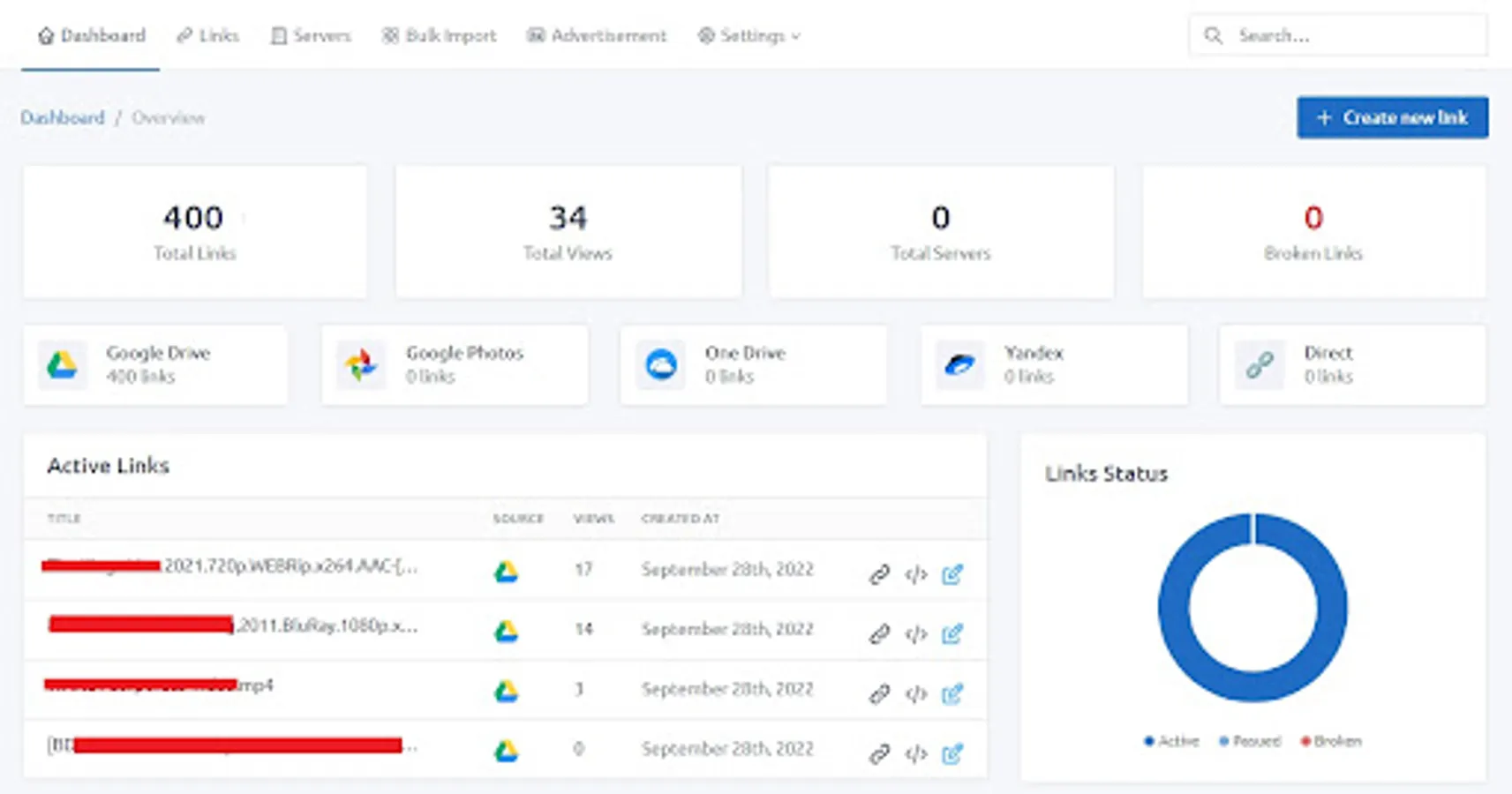Click embed code icon in second row

(x=916, y=633)
